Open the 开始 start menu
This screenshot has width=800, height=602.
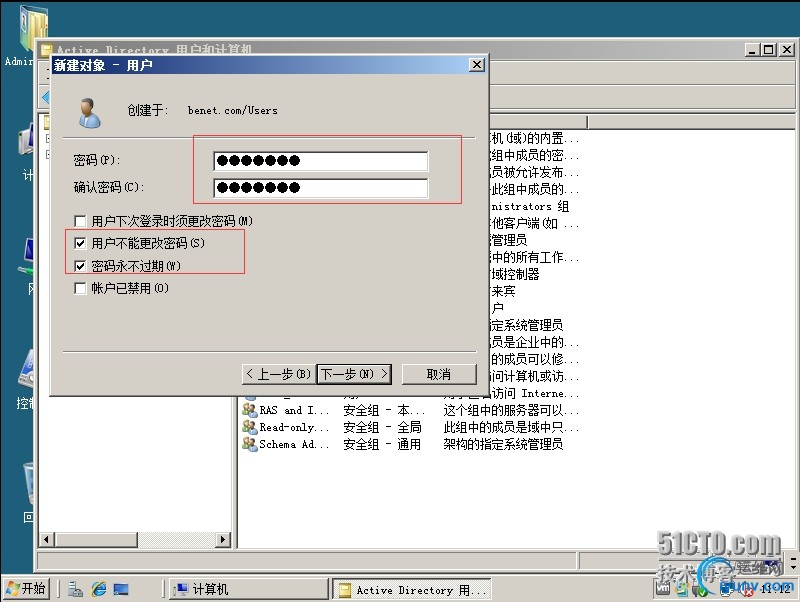pyautogui.click(x=26, y=589)
